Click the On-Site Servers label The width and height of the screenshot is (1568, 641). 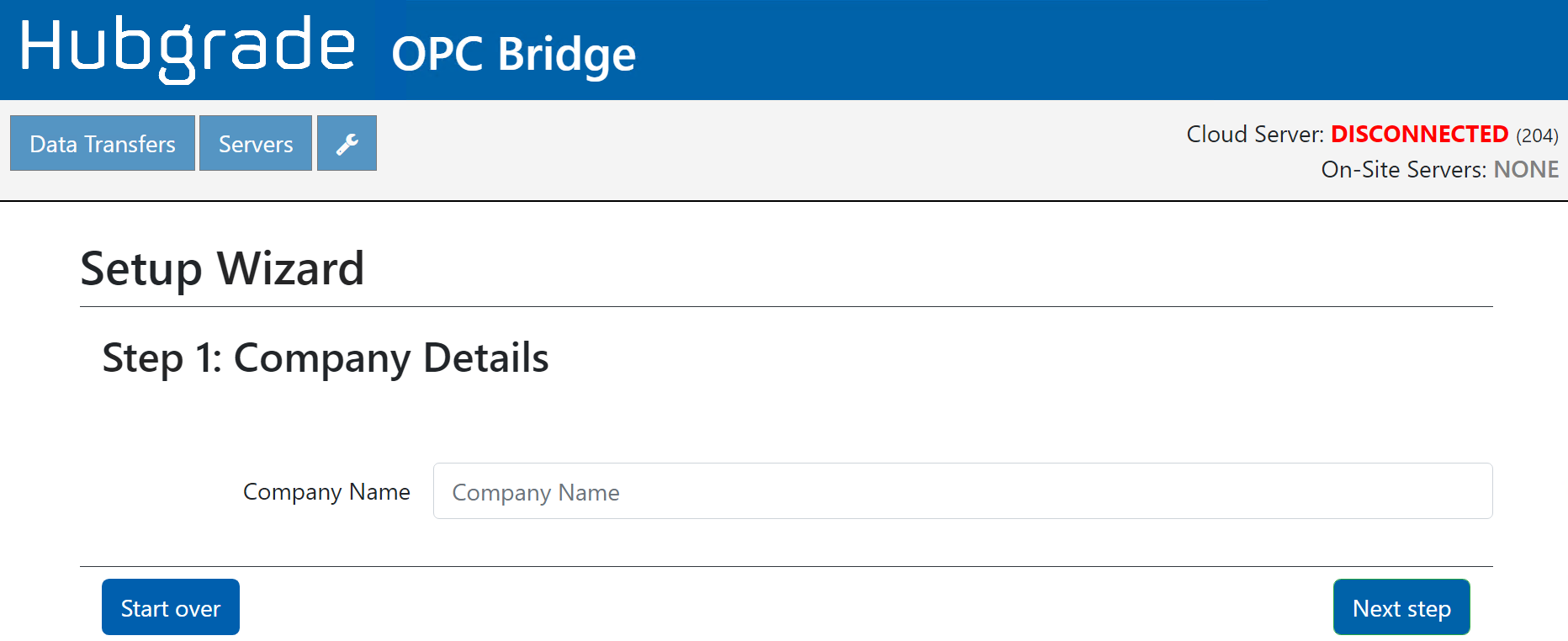pyautogui.click(x=1403, y=170)
